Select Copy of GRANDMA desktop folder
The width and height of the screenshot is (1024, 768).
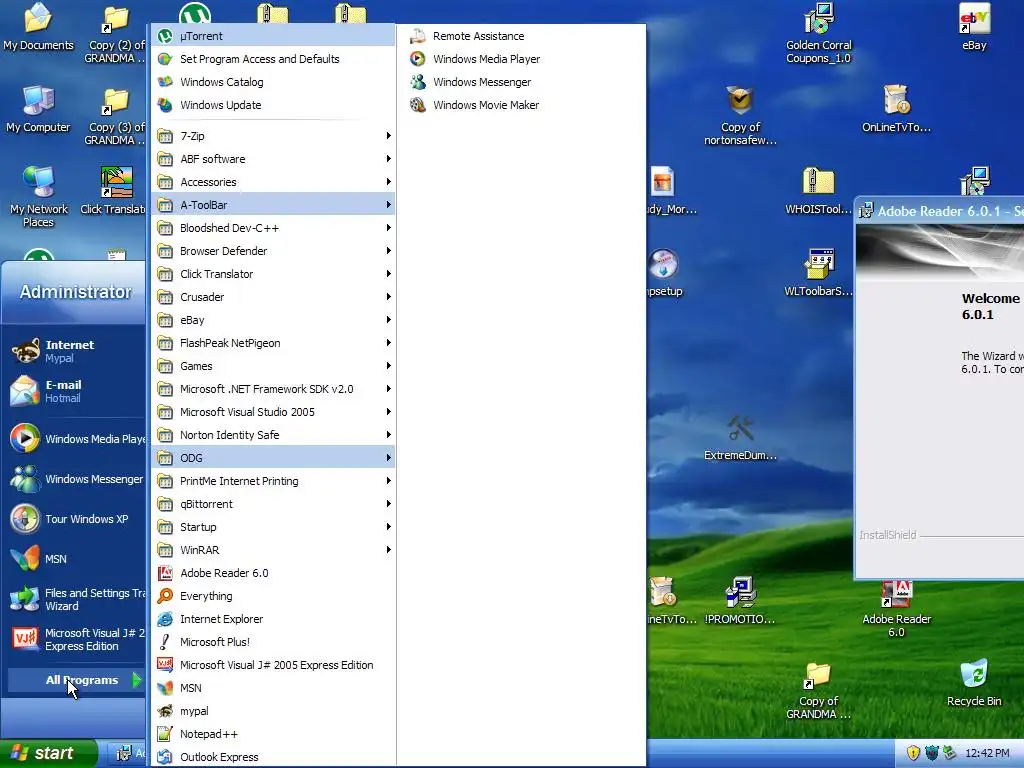818,691
